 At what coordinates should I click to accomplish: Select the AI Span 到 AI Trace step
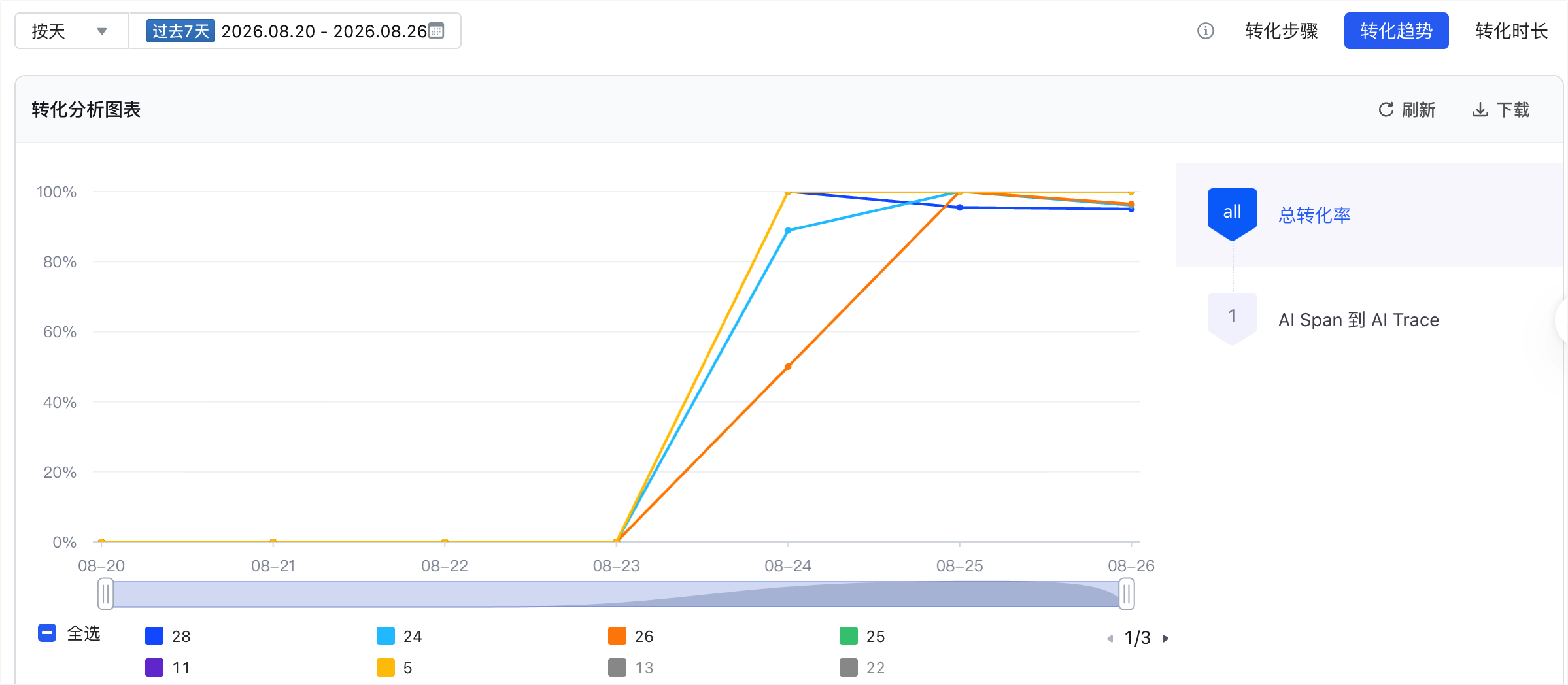tap(1359, 320)
